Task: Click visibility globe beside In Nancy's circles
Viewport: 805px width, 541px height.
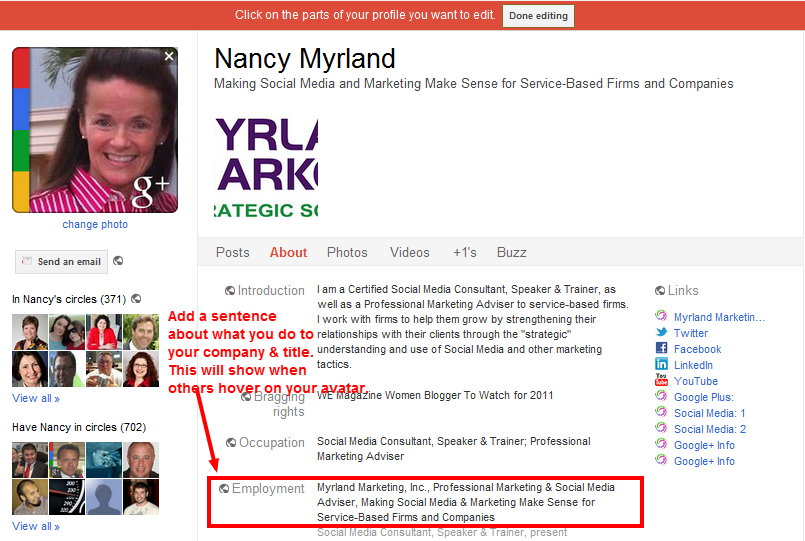Action: [x=136, y=298]
